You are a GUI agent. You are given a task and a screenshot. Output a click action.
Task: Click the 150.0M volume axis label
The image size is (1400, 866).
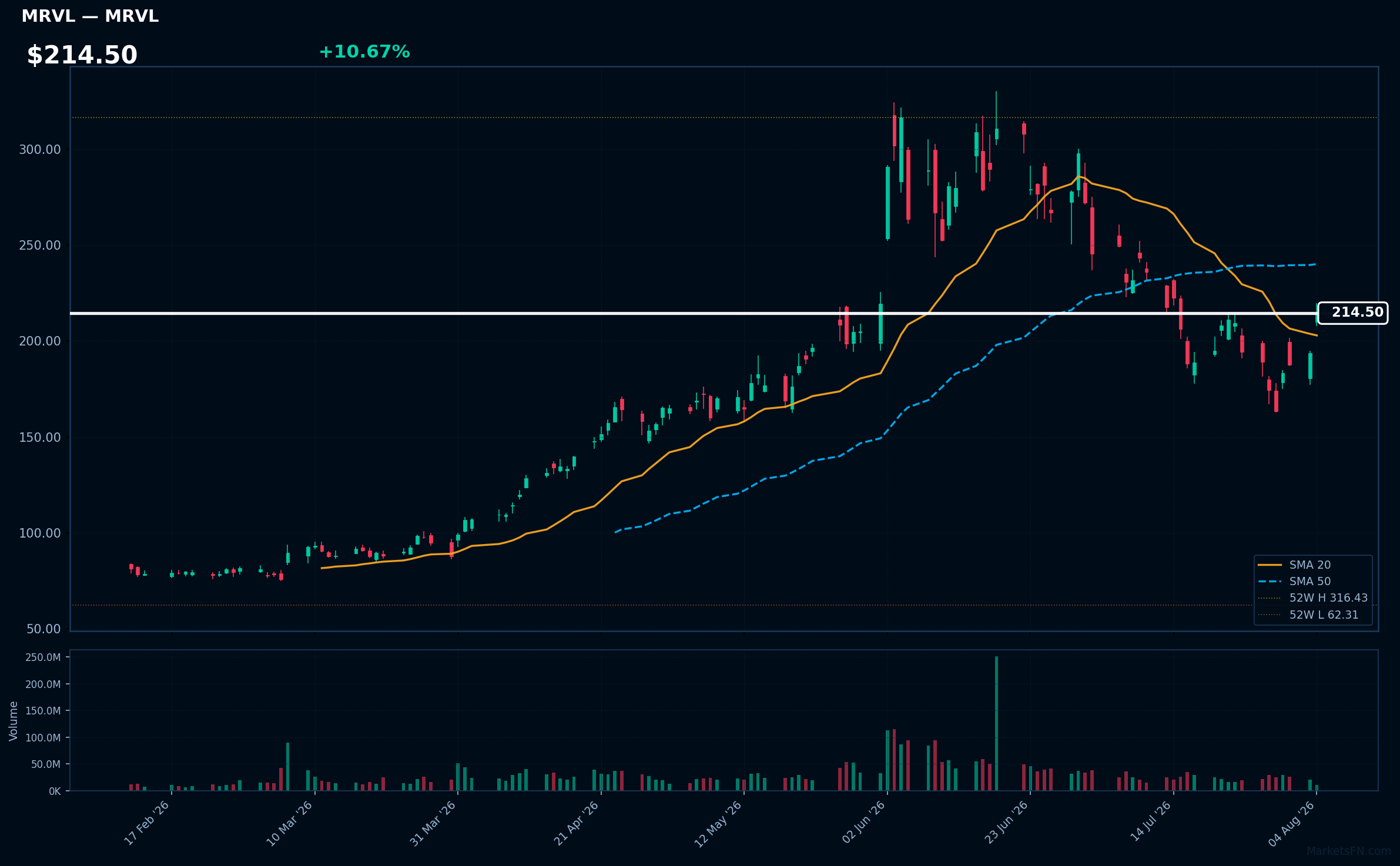43,711
